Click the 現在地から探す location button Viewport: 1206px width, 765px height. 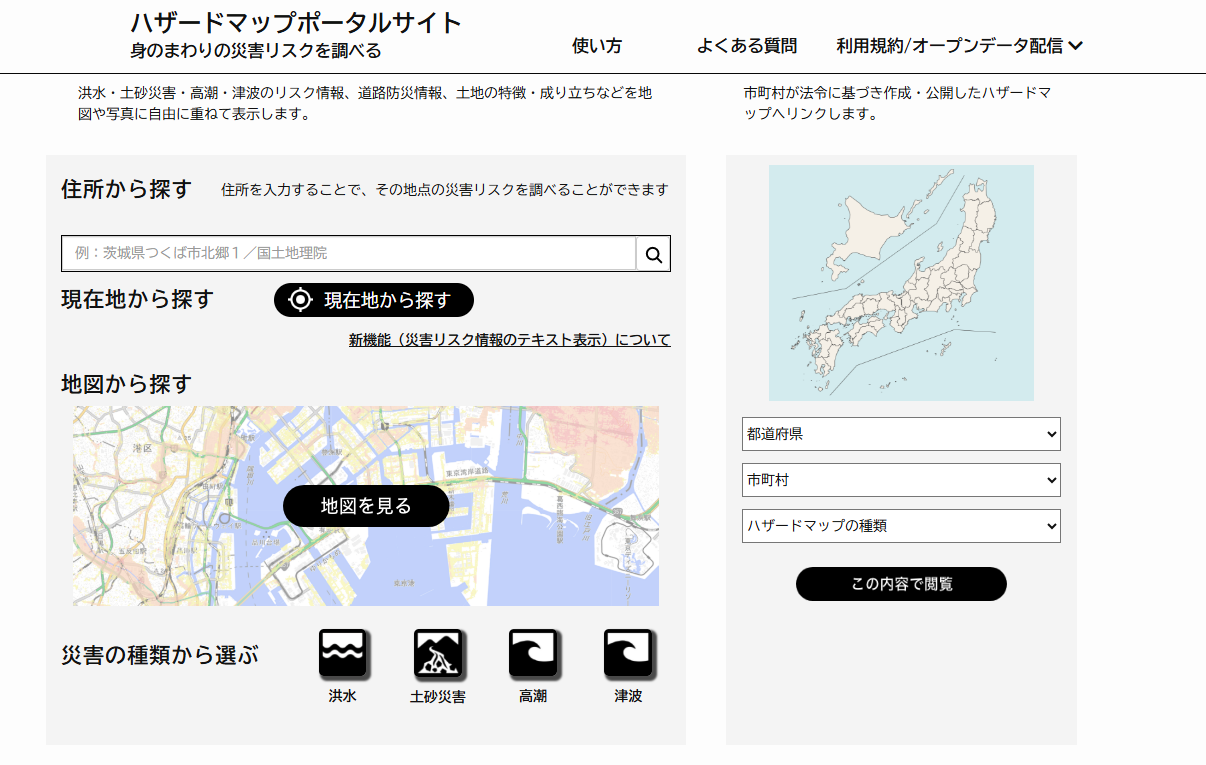click(373, 300)
